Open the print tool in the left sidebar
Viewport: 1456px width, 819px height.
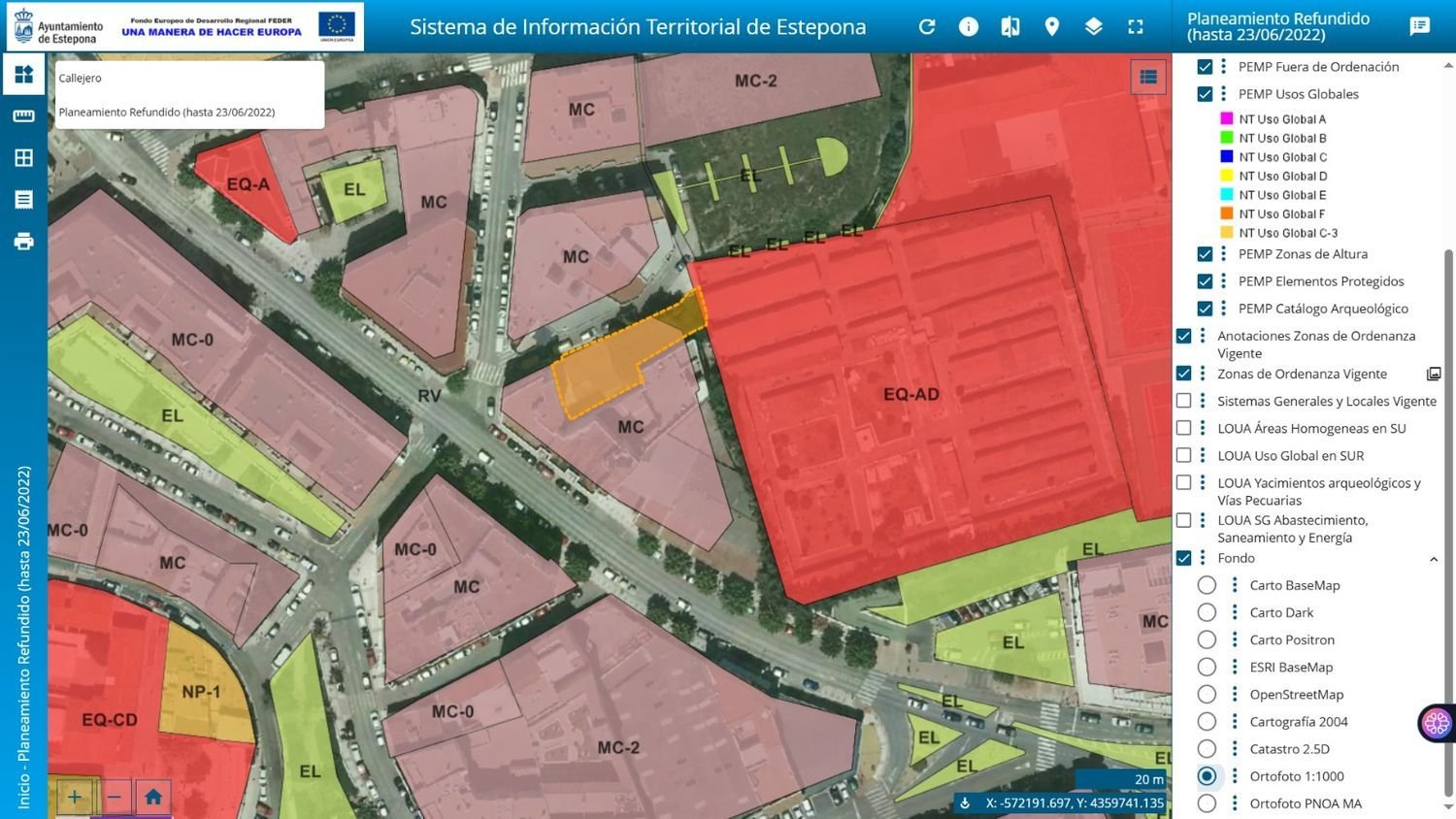[x=23, y=241]
